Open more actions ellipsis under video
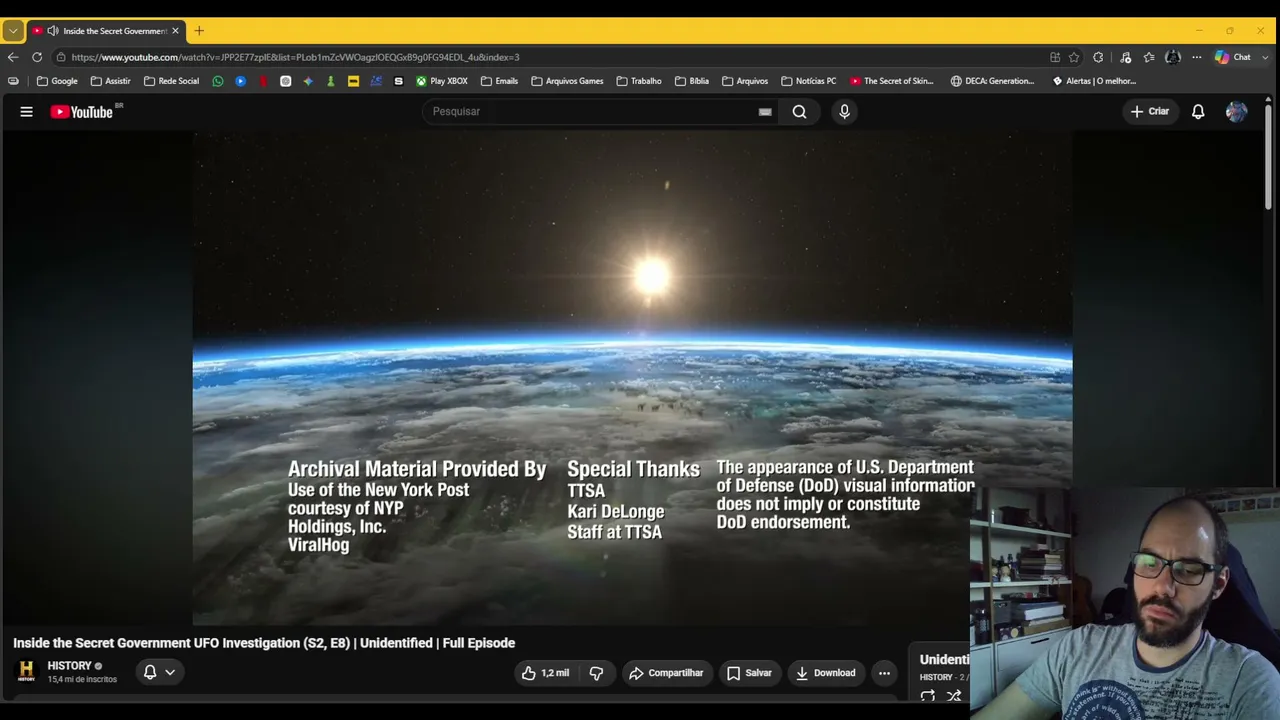Viewport: 1280px width, 720px height. (x=884, y=673)
